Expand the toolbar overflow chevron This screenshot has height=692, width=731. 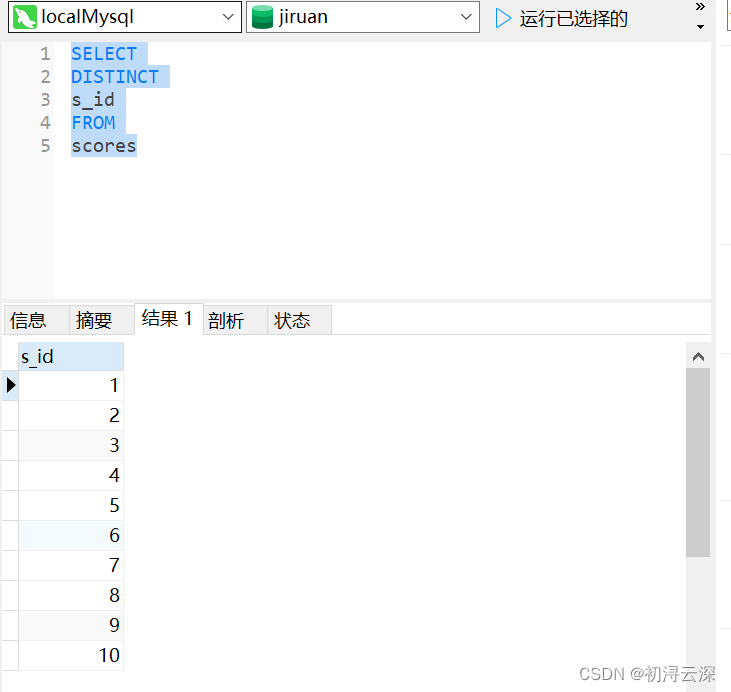point(700,7)
